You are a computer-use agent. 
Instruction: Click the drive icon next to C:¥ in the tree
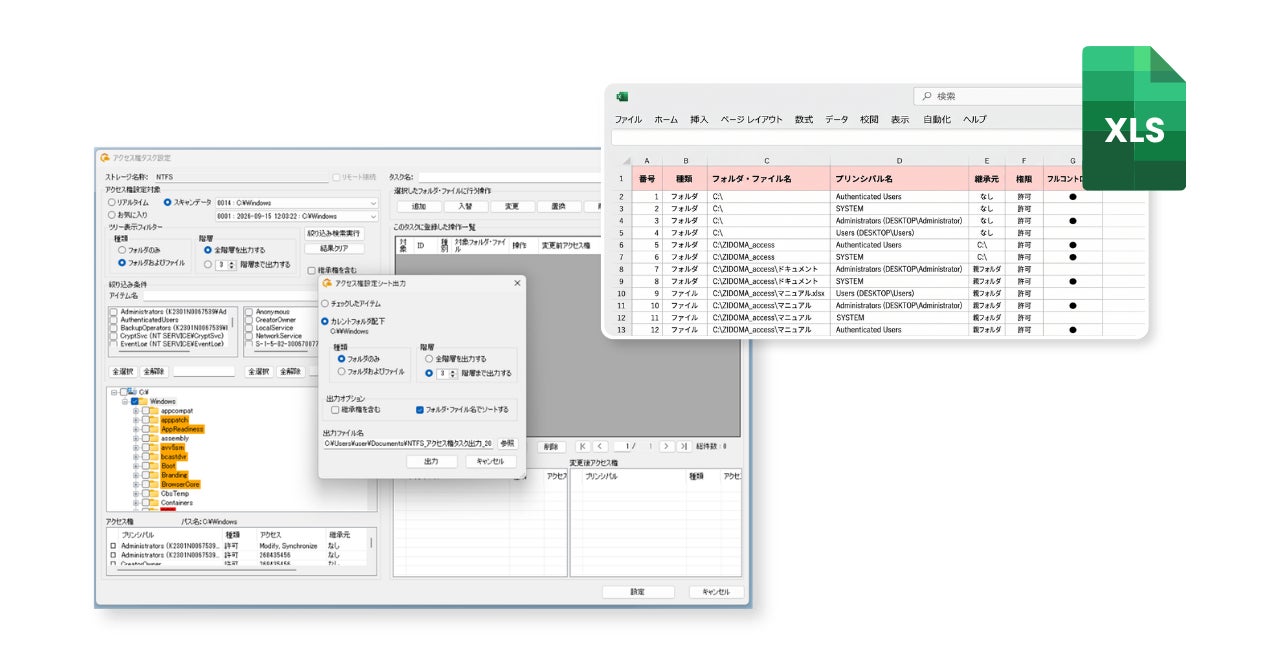132,392
